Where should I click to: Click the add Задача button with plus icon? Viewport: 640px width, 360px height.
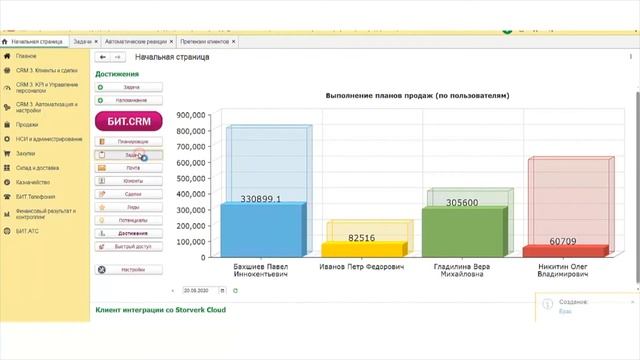[x=129, y=87]
